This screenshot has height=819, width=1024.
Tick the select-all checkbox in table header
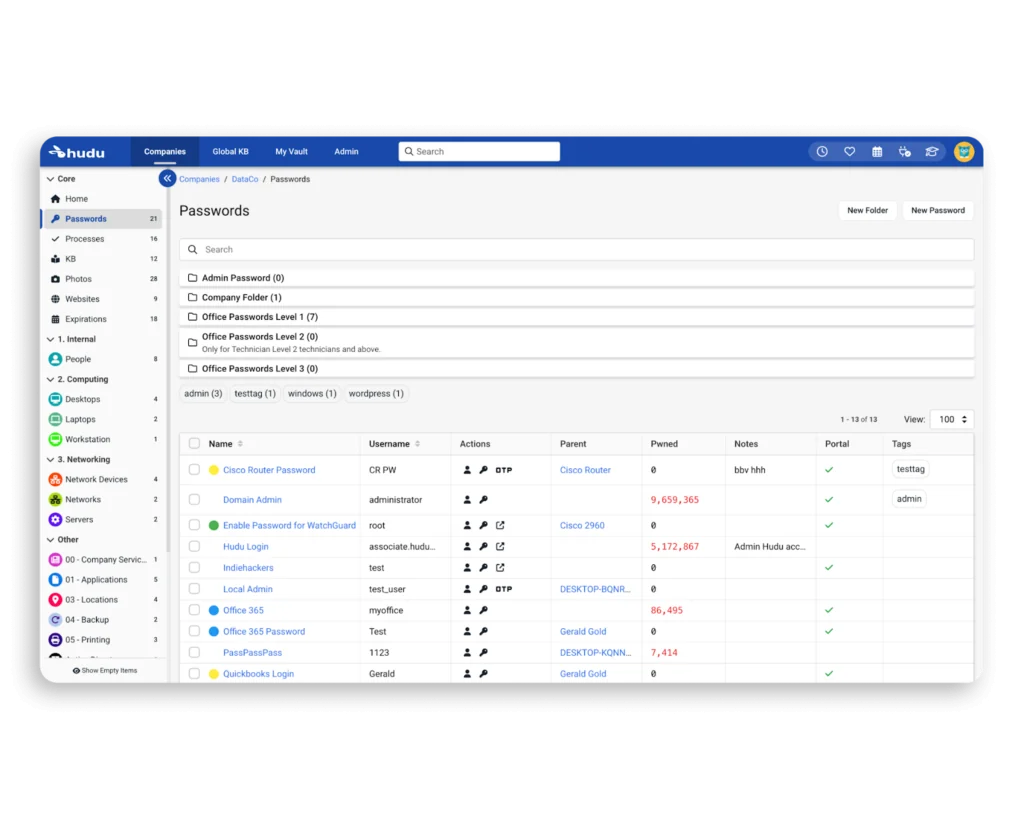(x=195, y=444)
